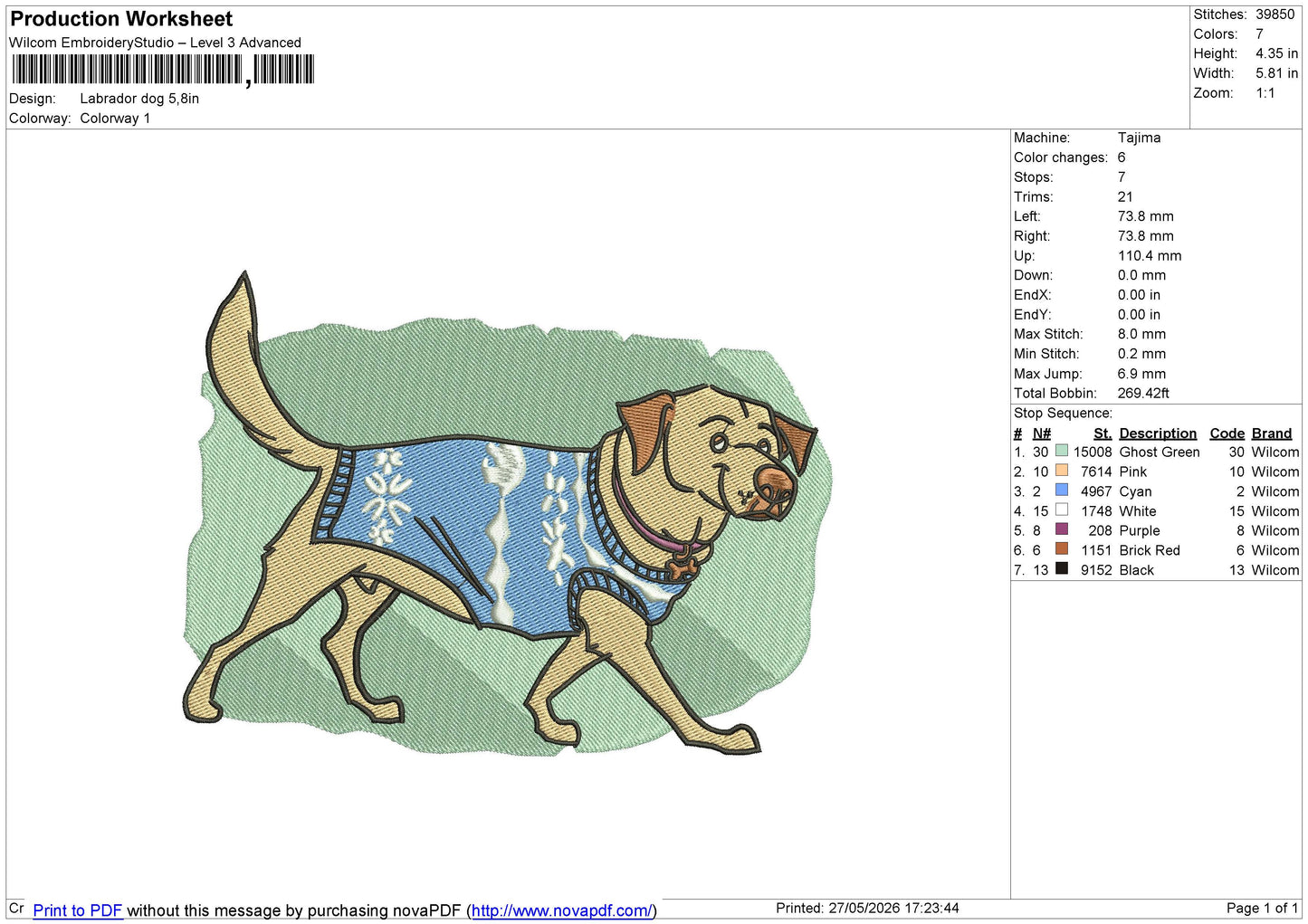Click the Max Jump value 6.9 mm
The image size is (1308, 924).
pyautogui.click(x=1141, y=374)
